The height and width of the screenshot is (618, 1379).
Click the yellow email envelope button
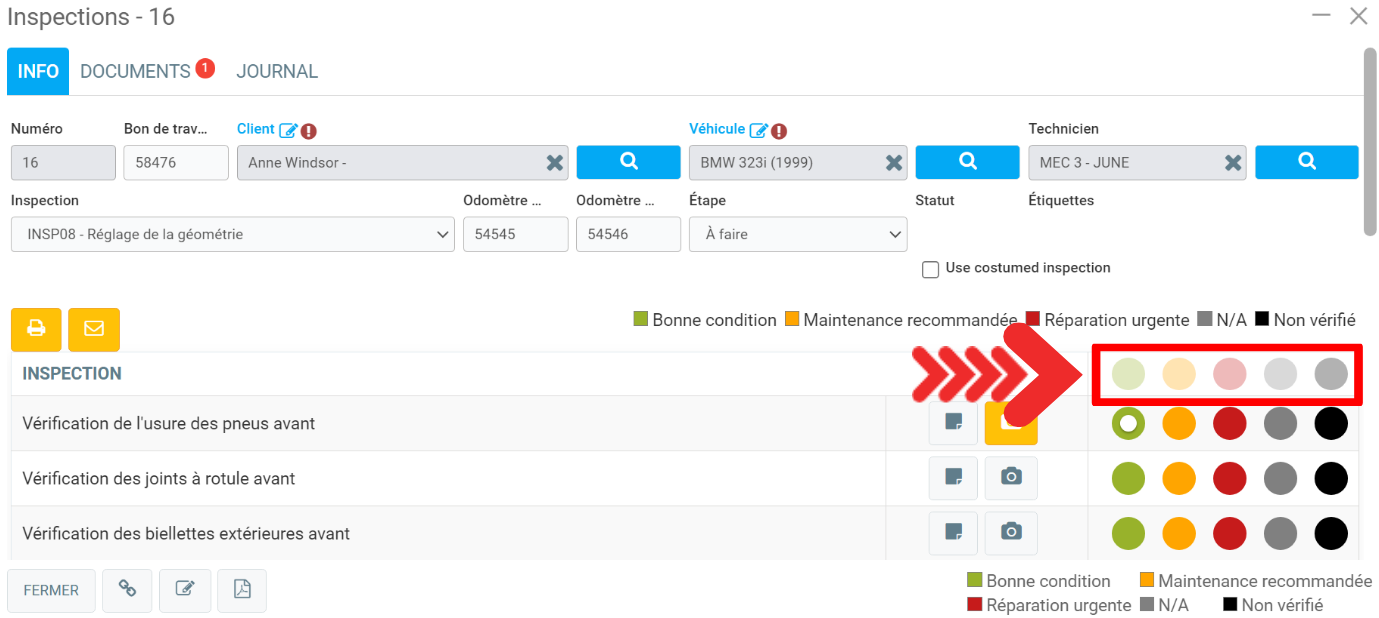(x=94, y=329)
